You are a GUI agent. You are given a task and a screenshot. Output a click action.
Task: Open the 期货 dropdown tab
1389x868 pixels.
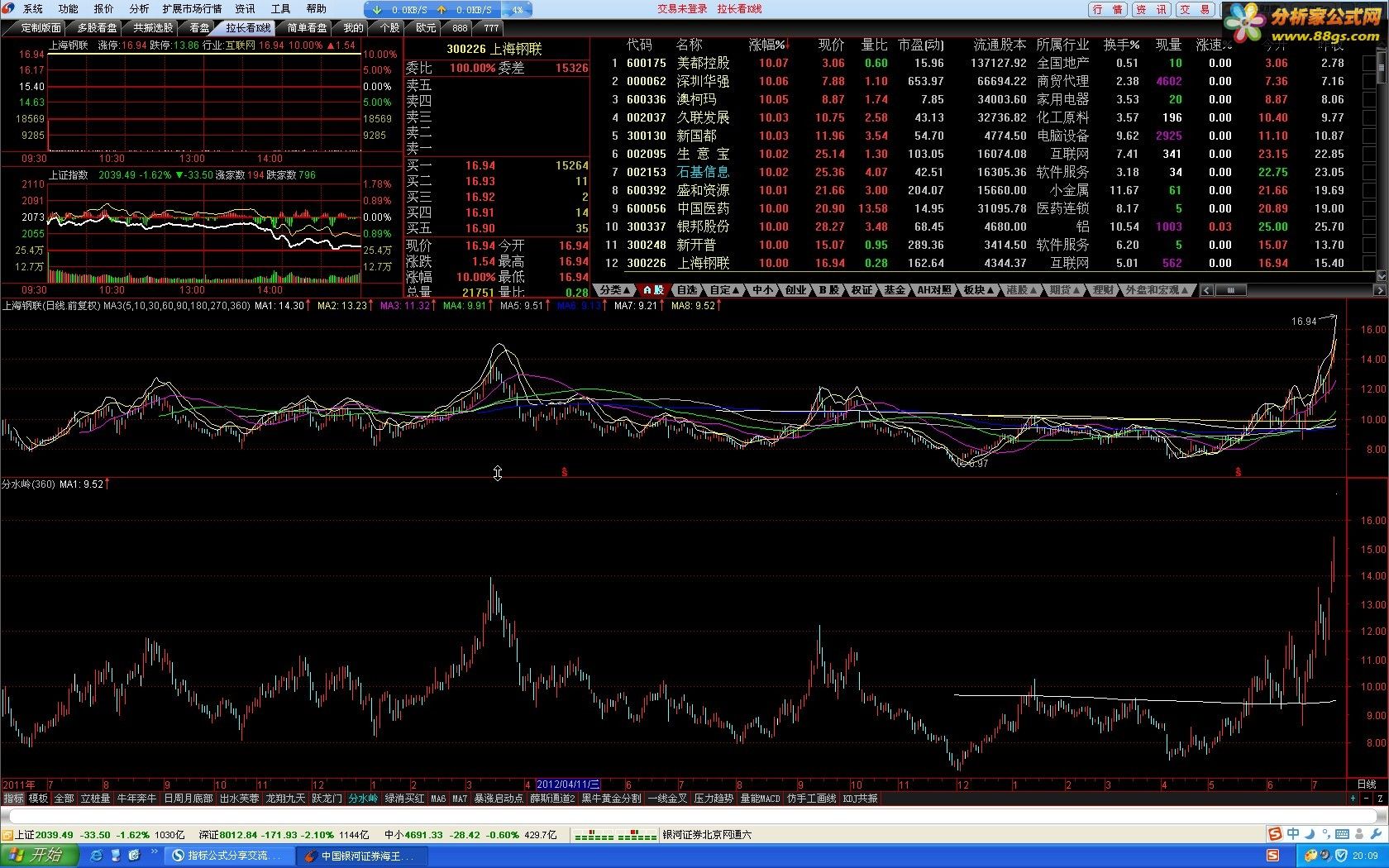pyautogui.click(x=1064, y=290)
